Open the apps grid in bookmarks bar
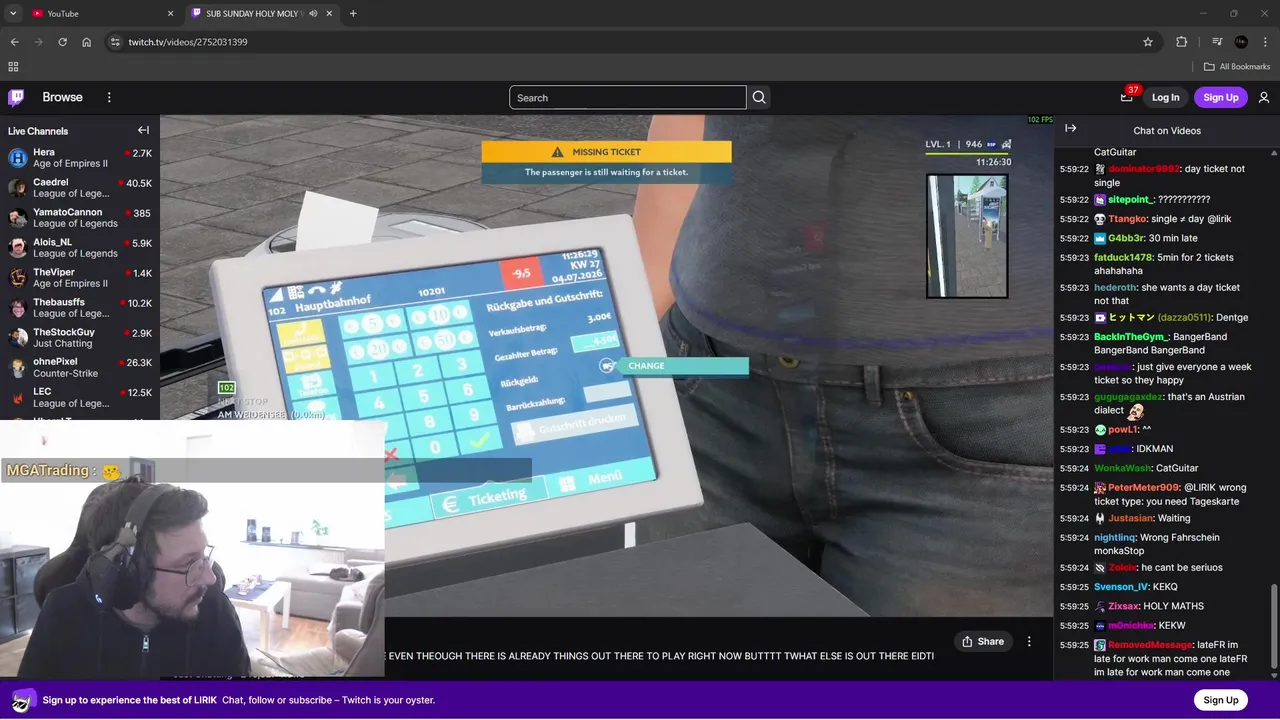Image resolution: width=1280 pixels, height=720 pixels. [x=13, y=67]
